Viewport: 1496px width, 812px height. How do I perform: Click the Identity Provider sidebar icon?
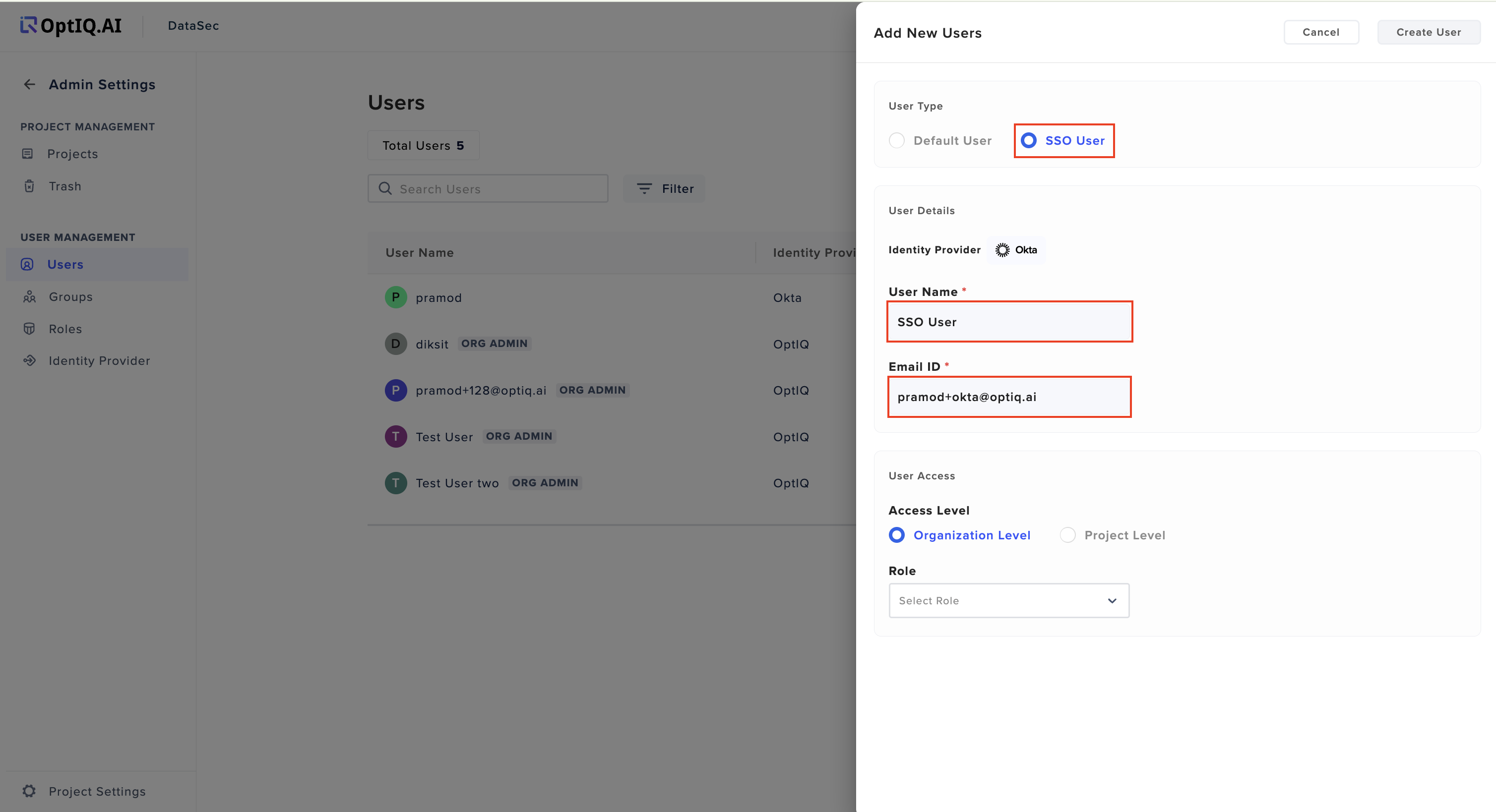[x=29, y=361]
